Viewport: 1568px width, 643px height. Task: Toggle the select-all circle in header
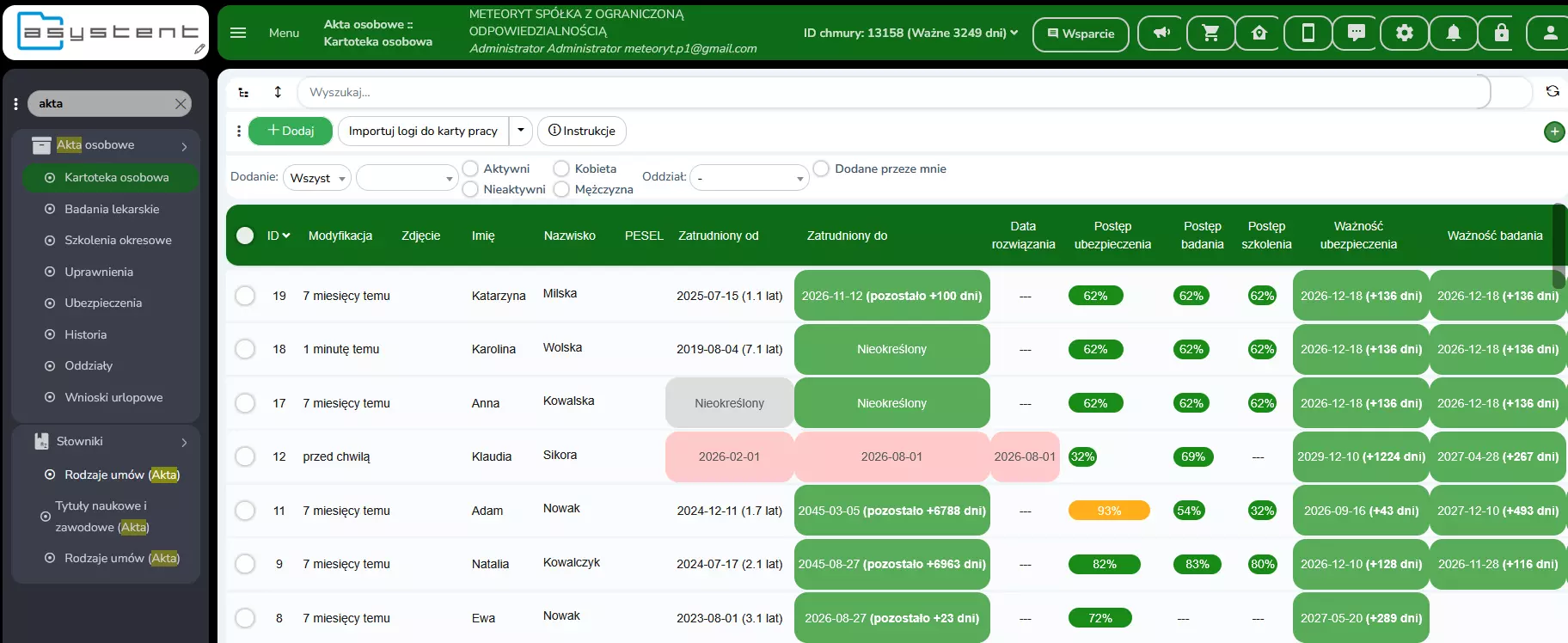pos(245,236)
